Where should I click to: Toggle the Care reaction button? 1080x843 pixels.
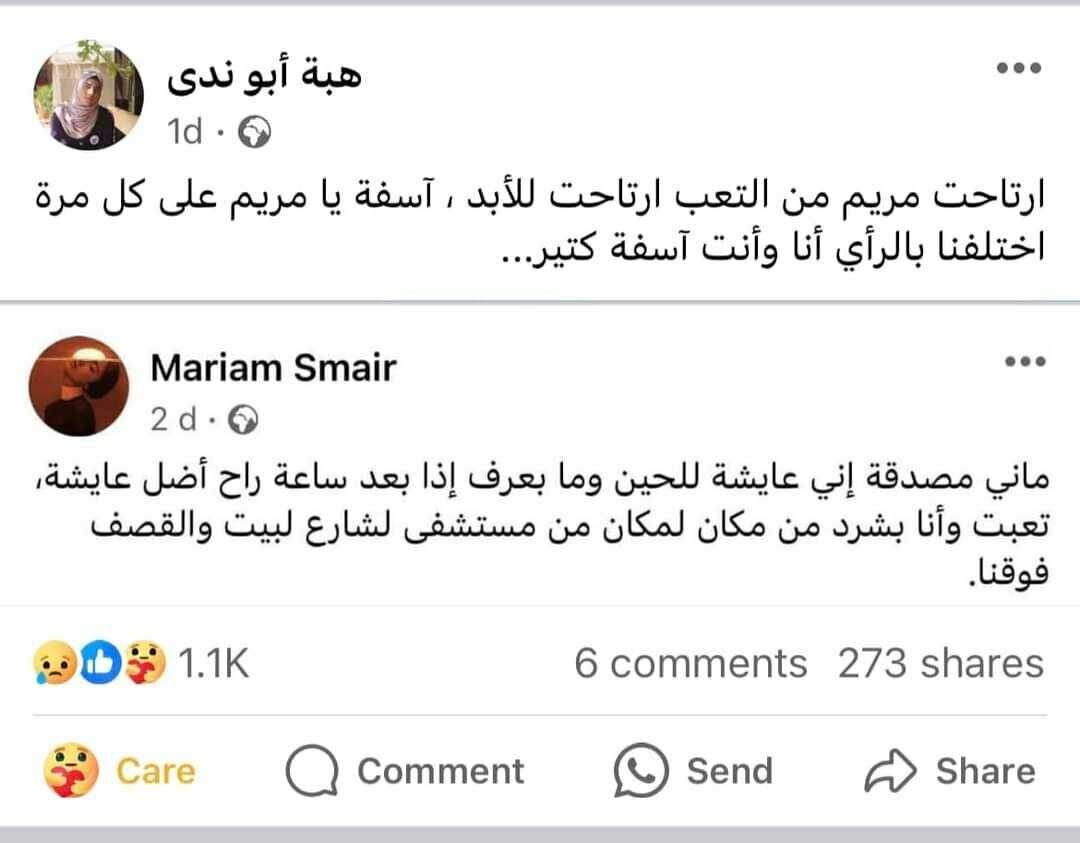click(120, 771)
